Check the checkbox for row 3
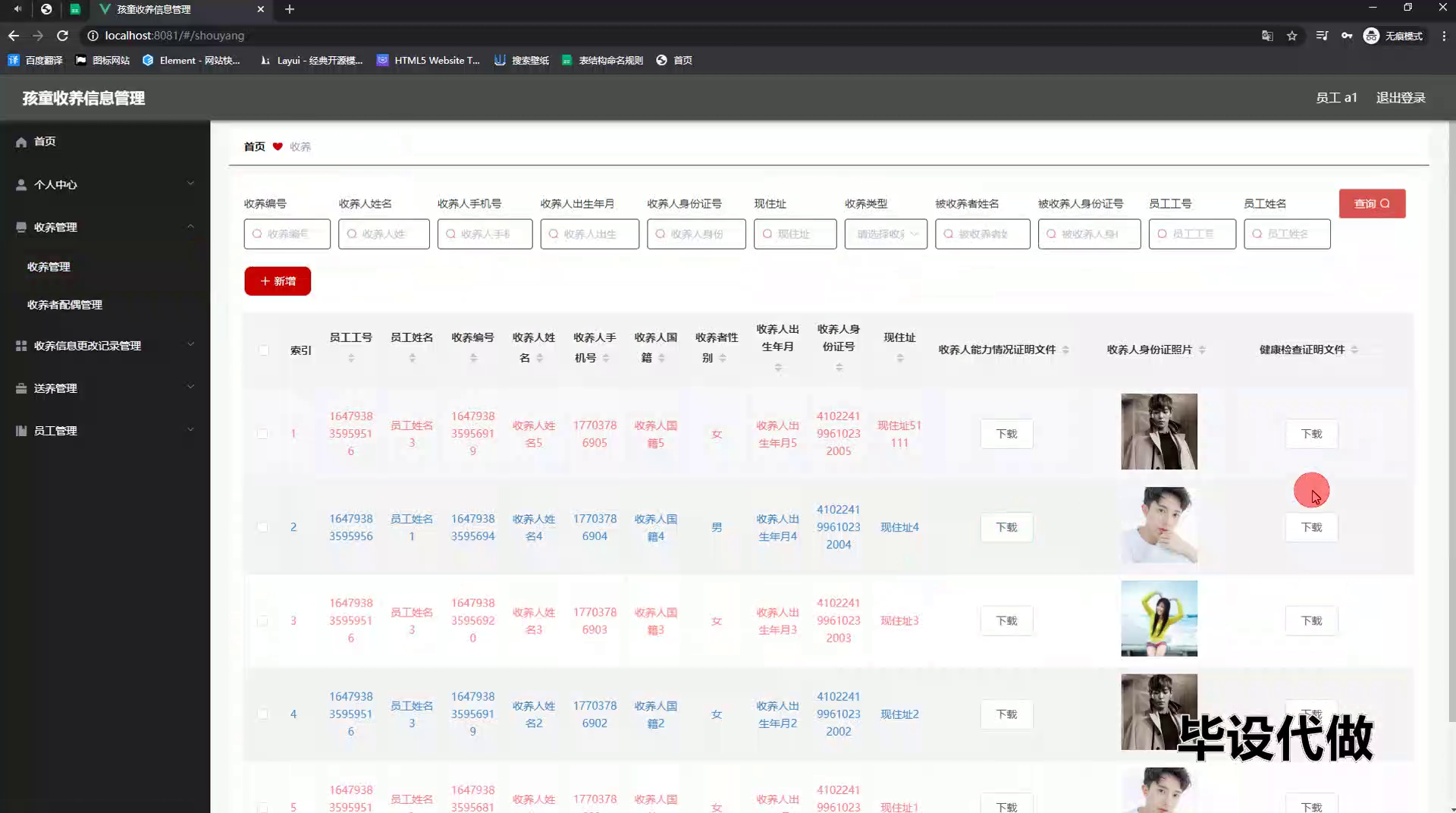This screenshot has width=1456, height=813. [x=262, y=621]
